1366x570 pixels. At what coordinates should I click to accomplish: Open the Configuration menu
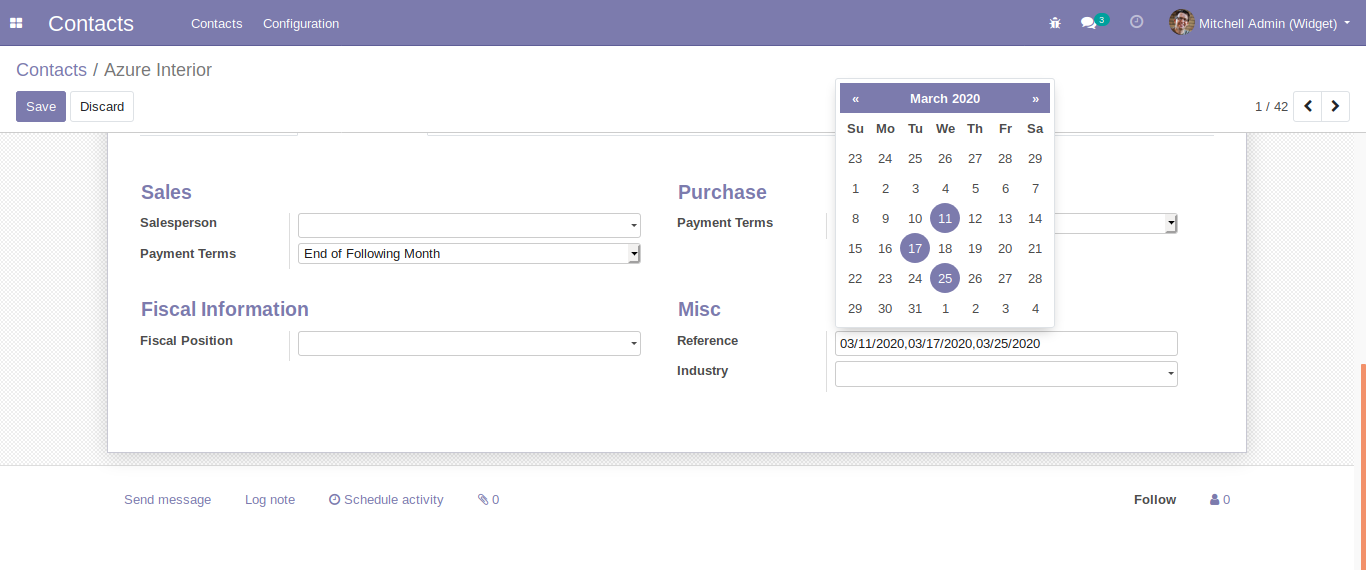pos(301,23)
